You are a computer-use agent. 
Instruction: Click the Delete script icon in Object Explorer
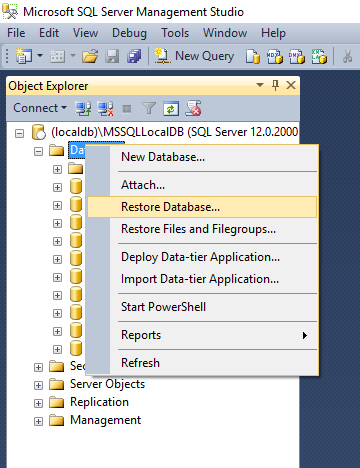(193, 108)
